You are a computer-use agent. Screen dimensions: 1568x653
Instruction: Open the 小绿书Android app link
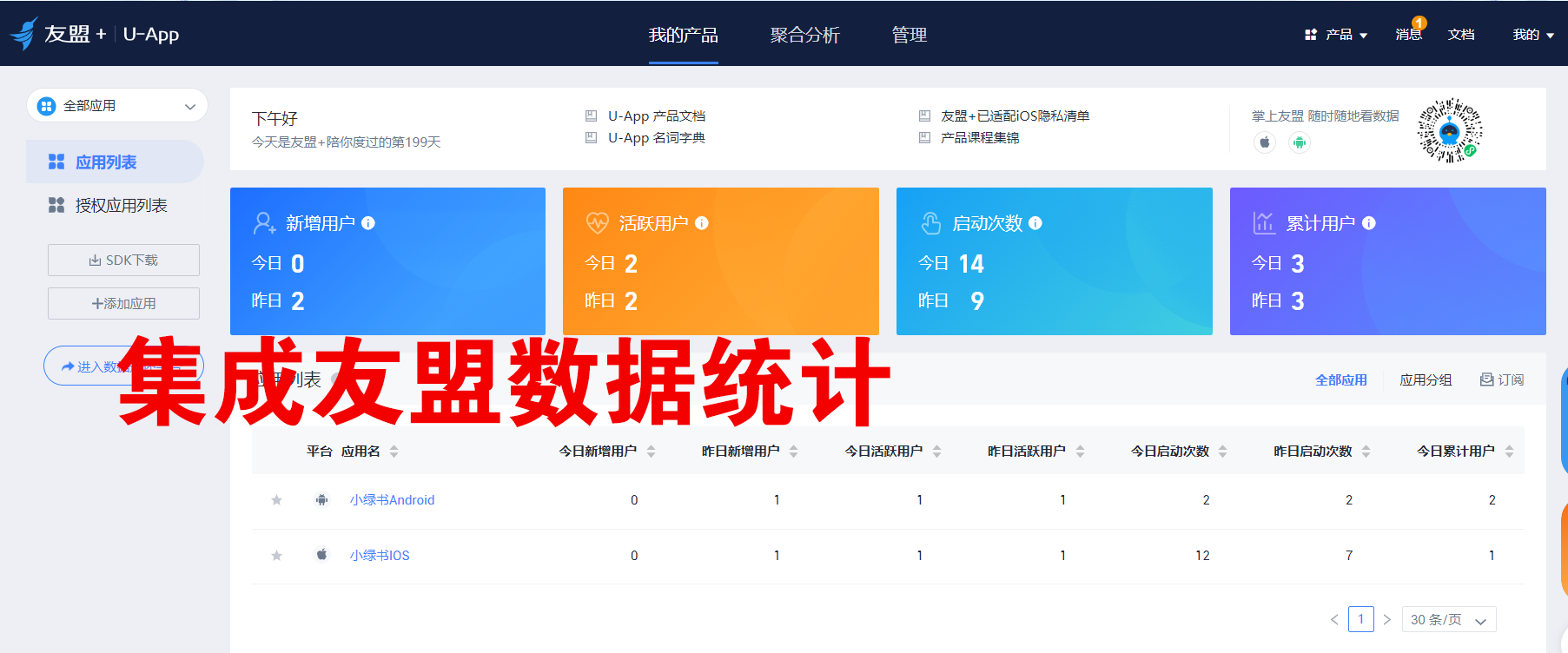[392, 500]
